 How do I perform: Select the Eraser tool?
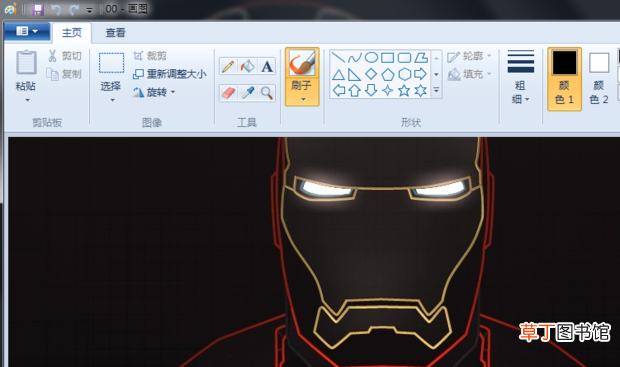[228, 93]
